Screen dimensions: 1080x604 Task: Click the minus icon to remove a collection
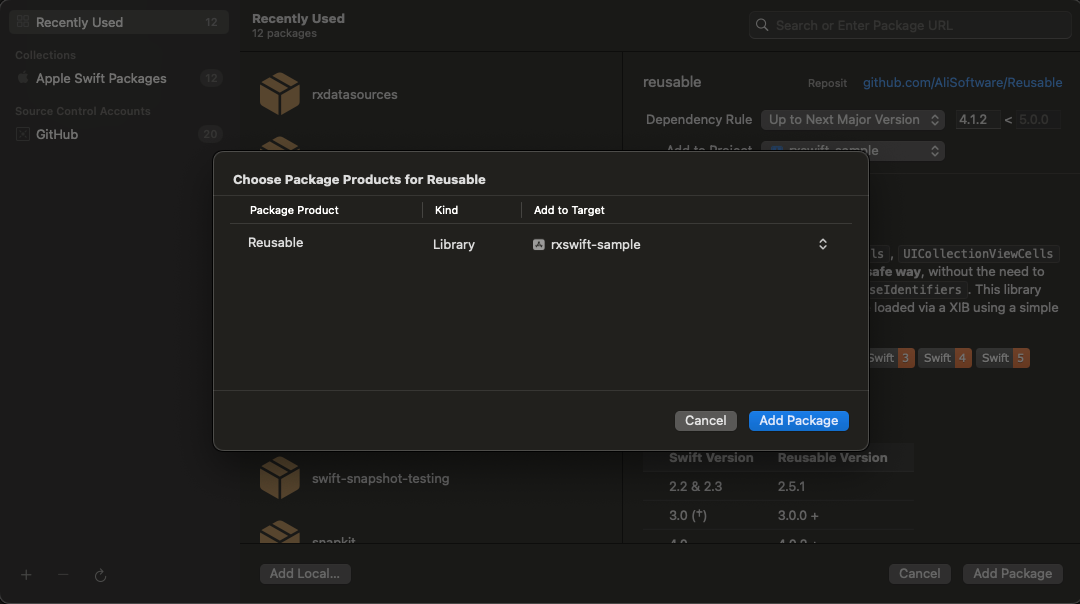(63, 575)
